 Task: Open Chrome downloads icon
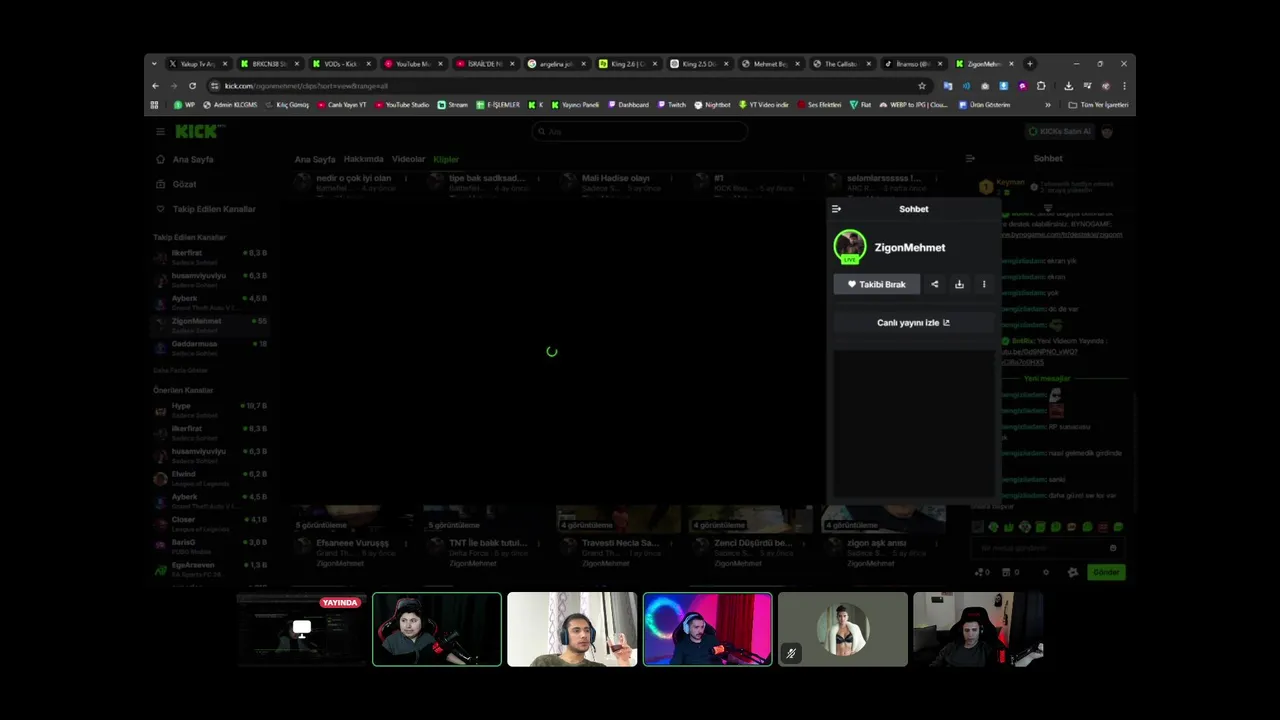point(1068,86)
